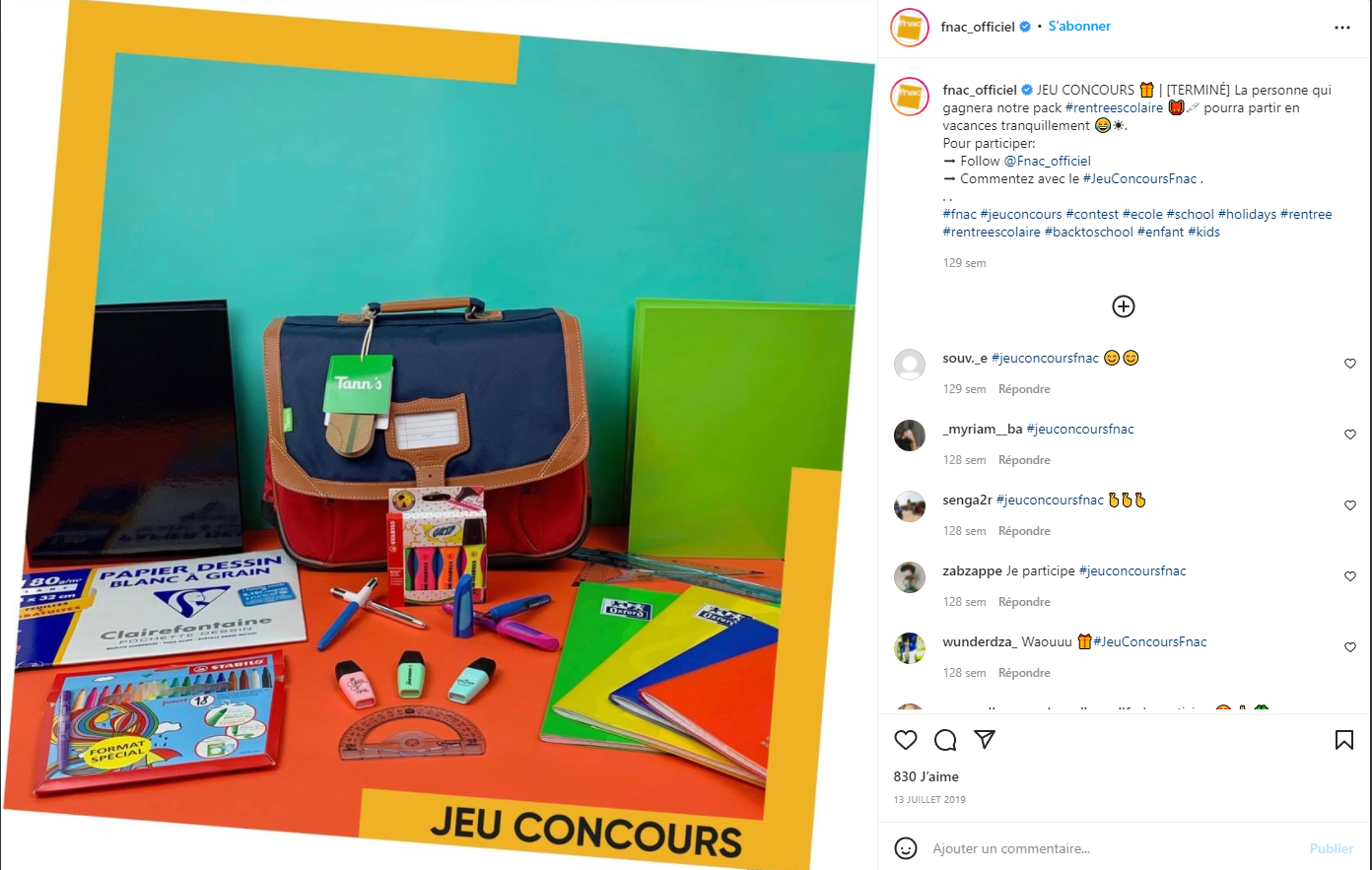Open senga2r's avatar

tap(910, 506)
